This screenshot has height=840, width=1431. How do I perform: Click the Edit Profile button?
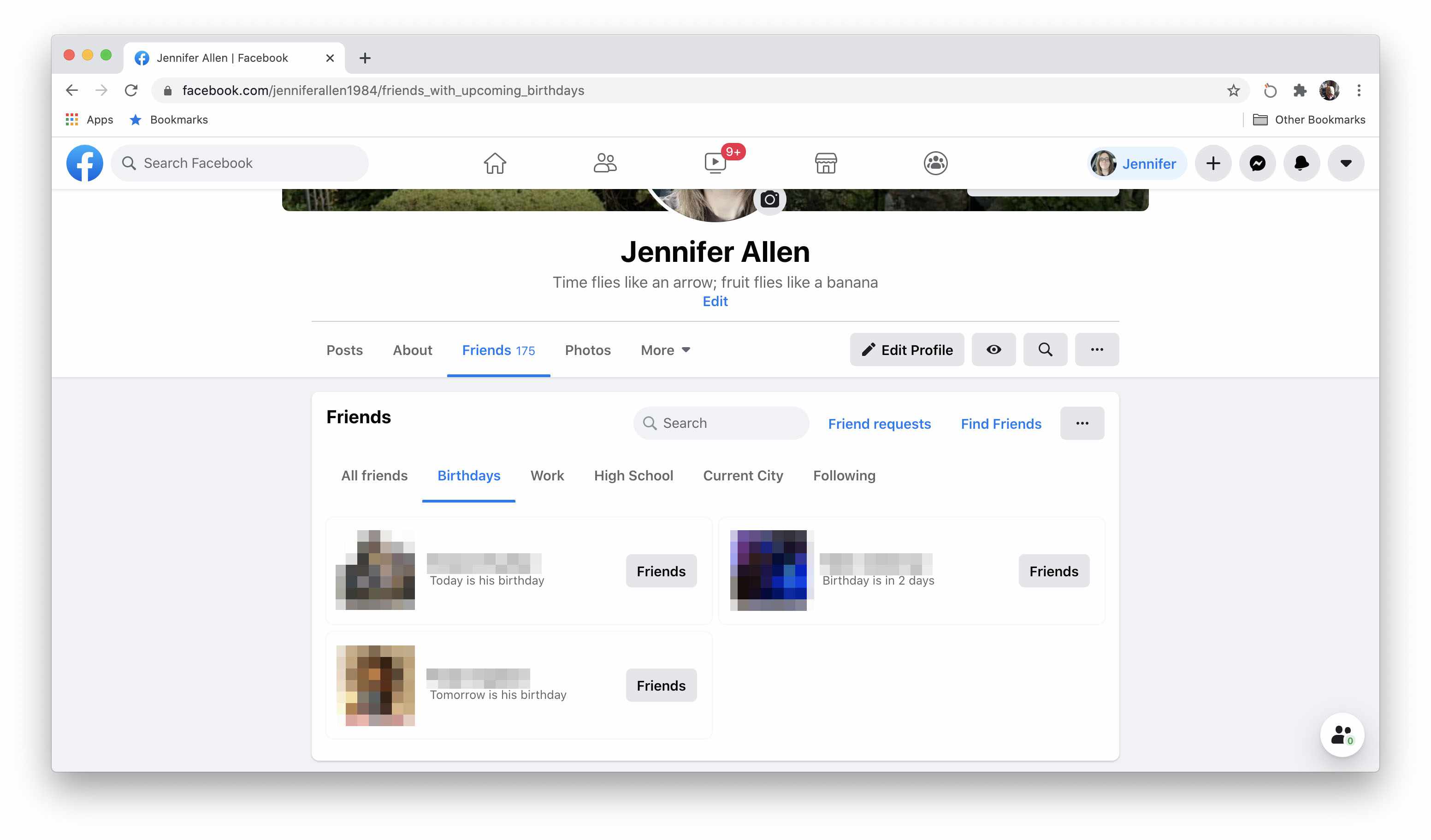(907, 349)
